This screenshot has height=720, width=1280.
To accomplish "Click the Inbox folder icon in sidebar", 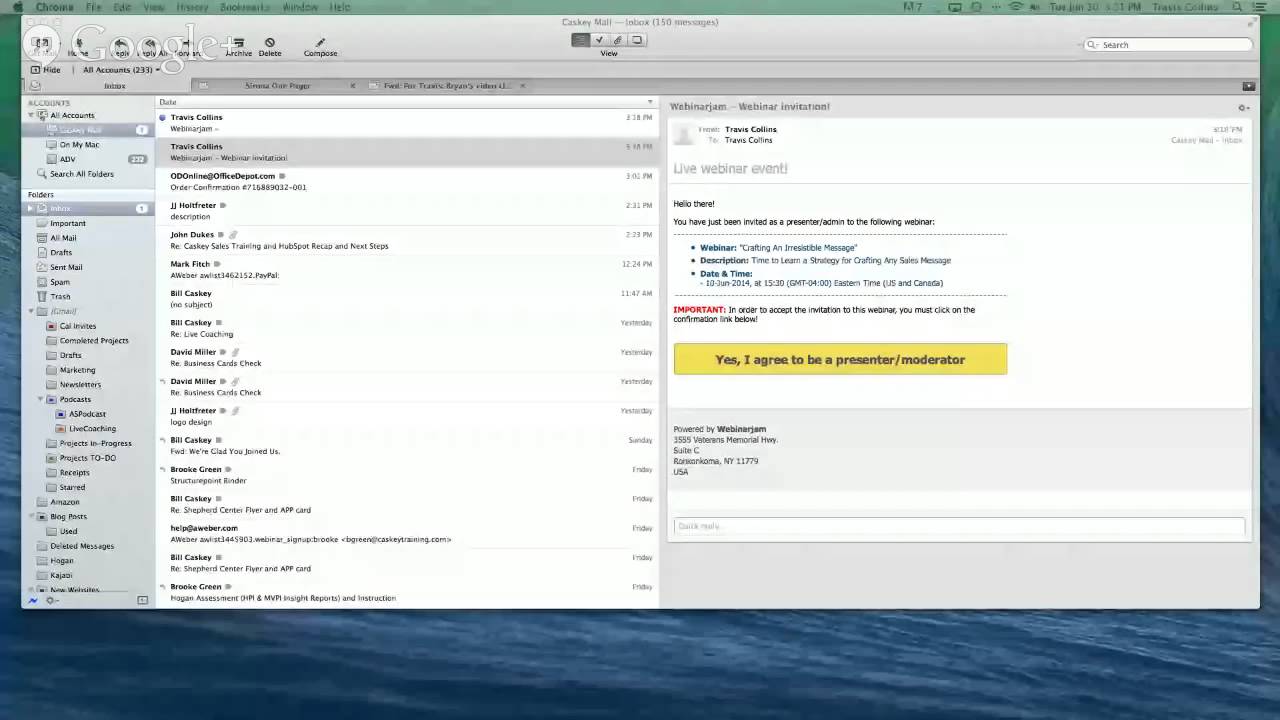I will (x=42, y=208).
